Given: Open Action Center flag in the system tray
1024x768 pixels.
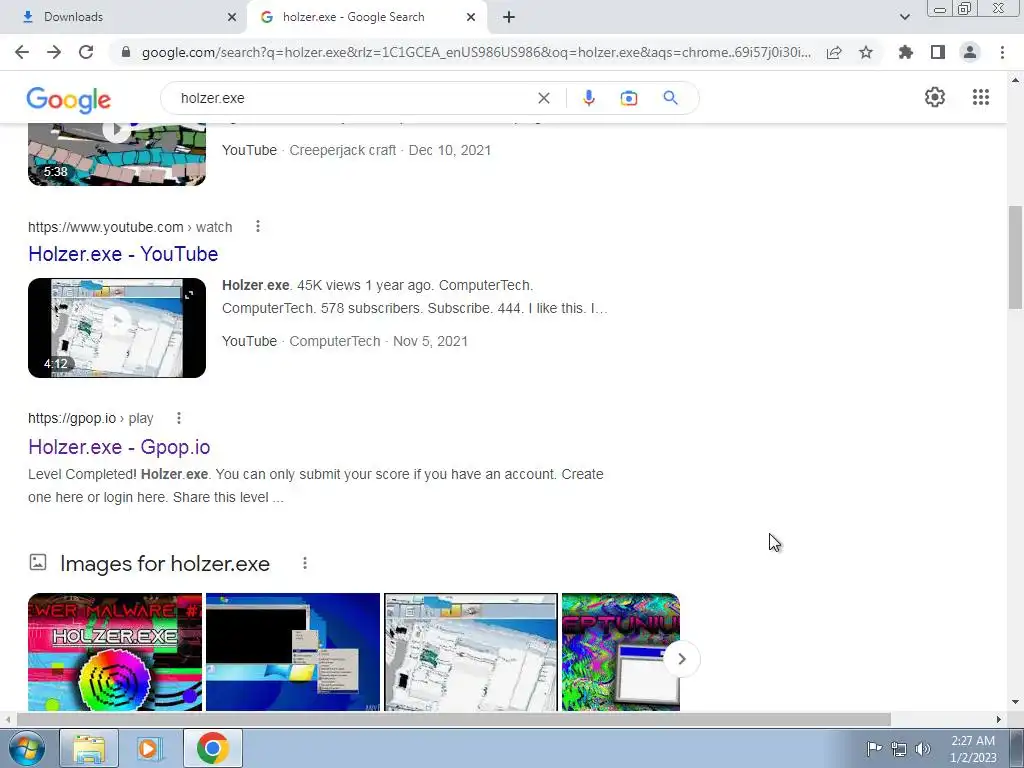Looking at the screenshot, I should [x=874, y=748].
